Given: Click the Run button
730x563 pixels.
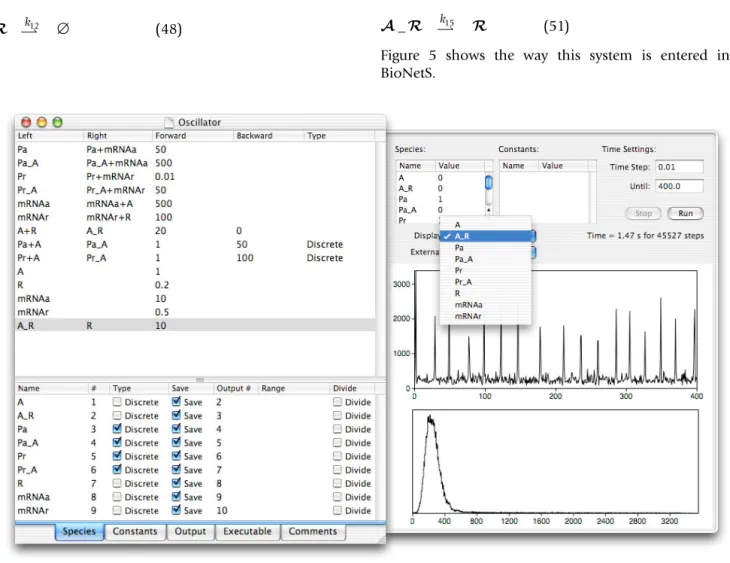Looking at the screenshot, I should pos(685,213).
